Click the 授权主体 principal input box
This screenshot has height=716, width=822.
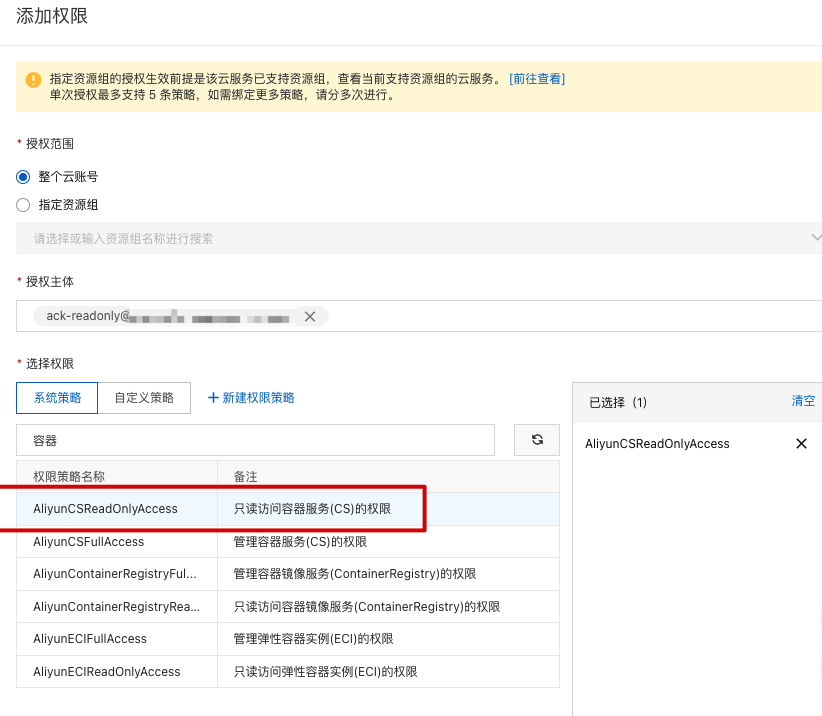[419, 316]
